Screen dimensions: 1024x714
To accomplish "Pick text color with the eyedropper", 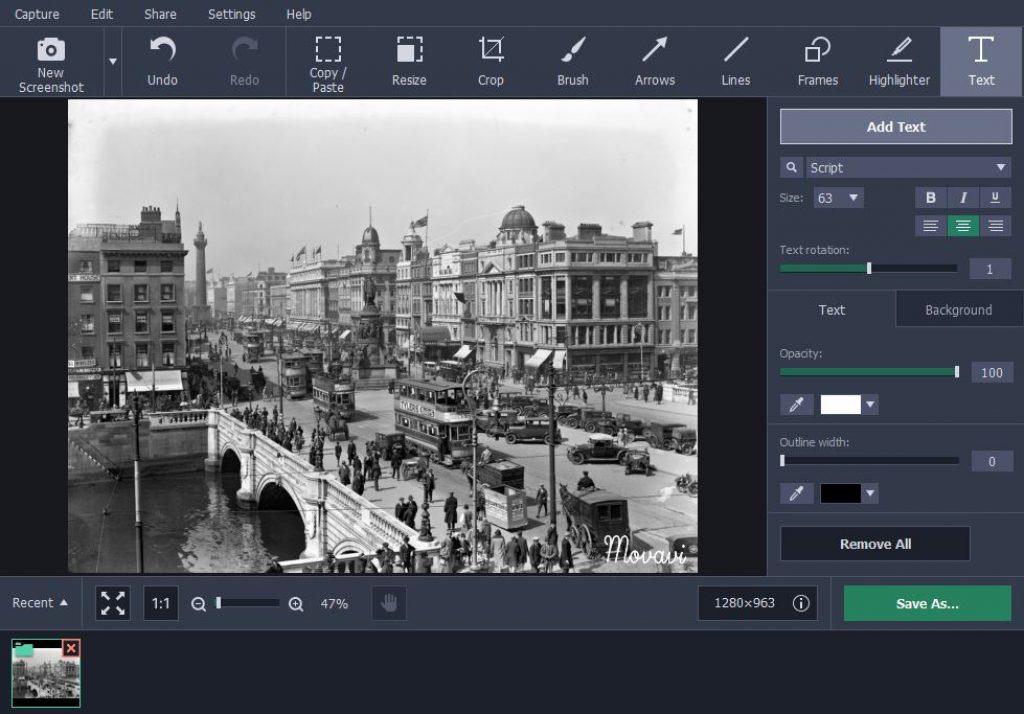I will coord(796,404).
